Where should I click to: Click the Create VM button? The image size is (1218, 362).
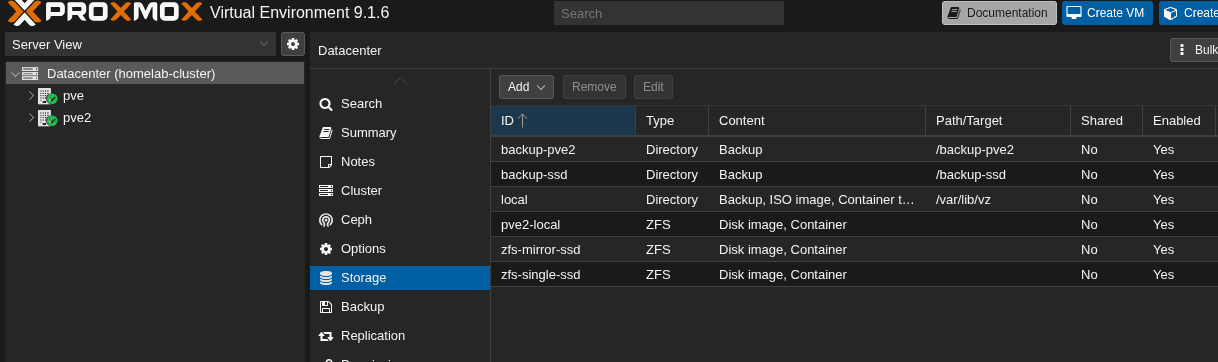tap(1107, 13)
